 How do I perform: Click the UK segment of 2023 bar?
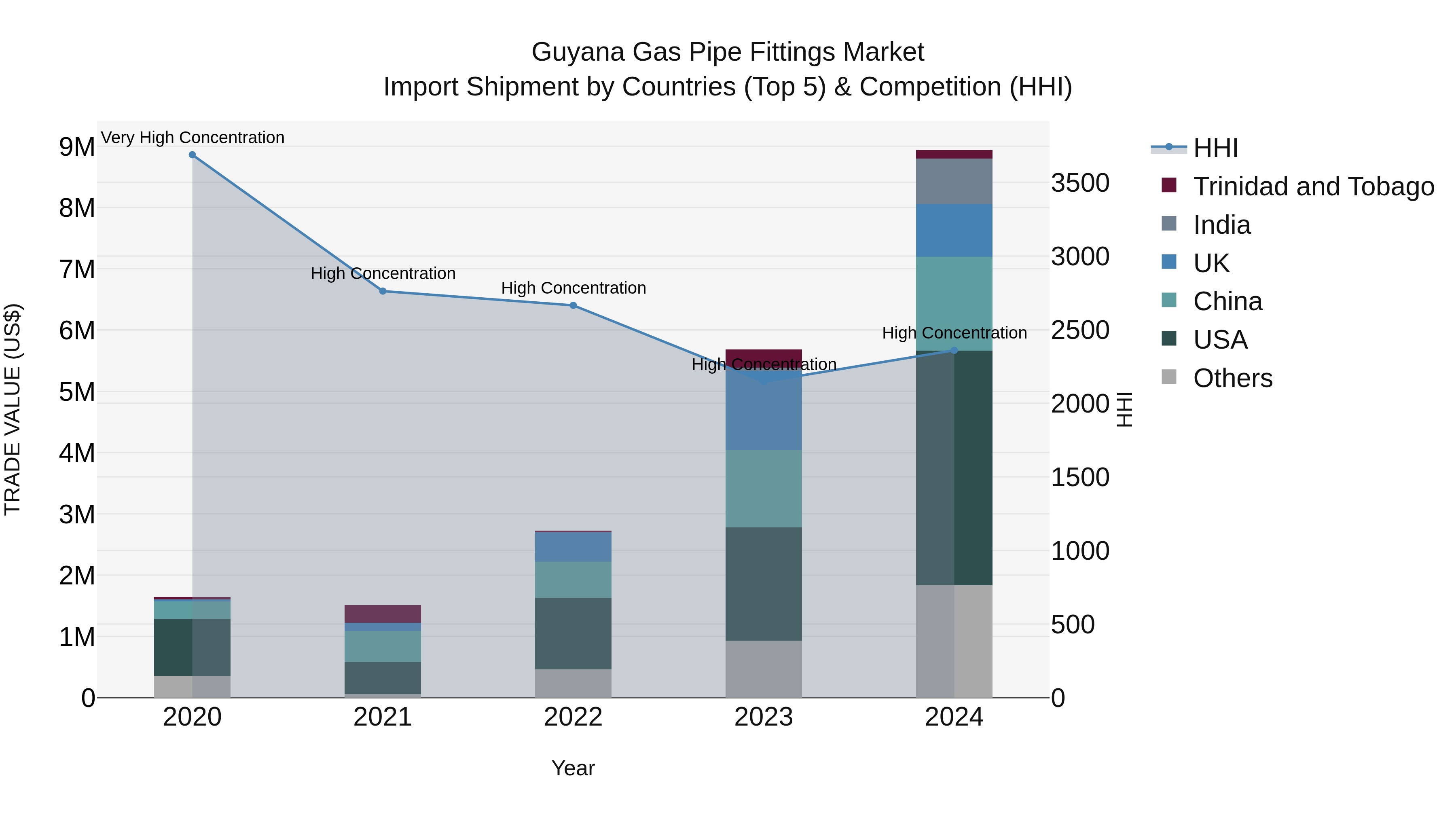[x=764, y=409]
